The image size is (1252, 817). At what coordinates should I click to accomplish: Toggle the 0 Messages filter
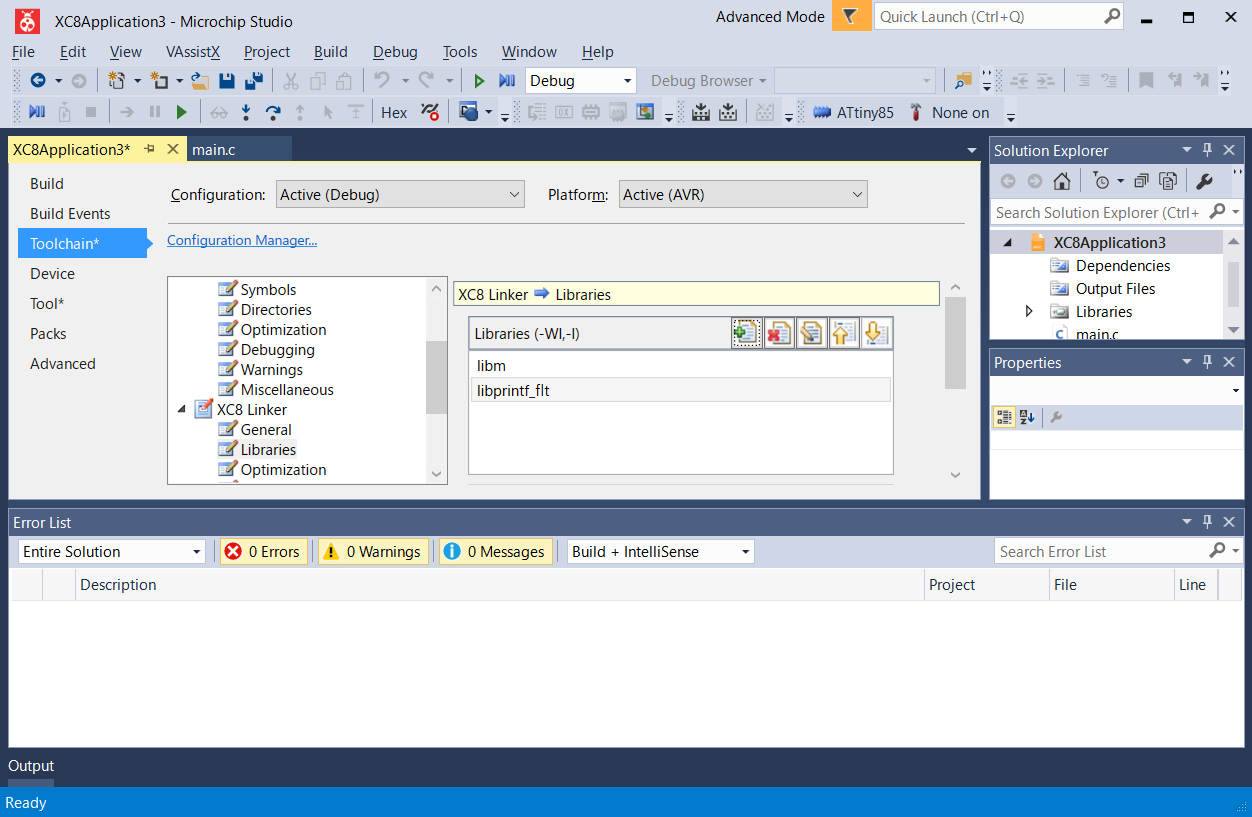495,551
